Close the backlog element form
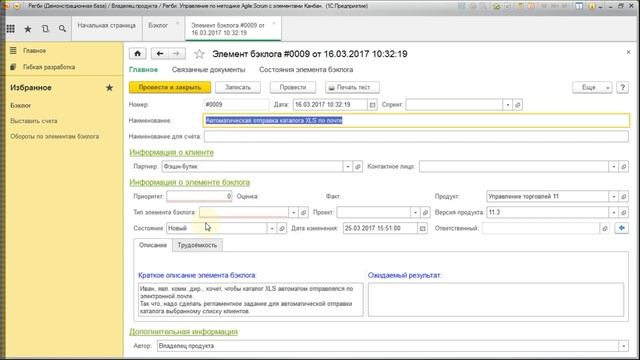640x360 pixels. pos(628,52)
